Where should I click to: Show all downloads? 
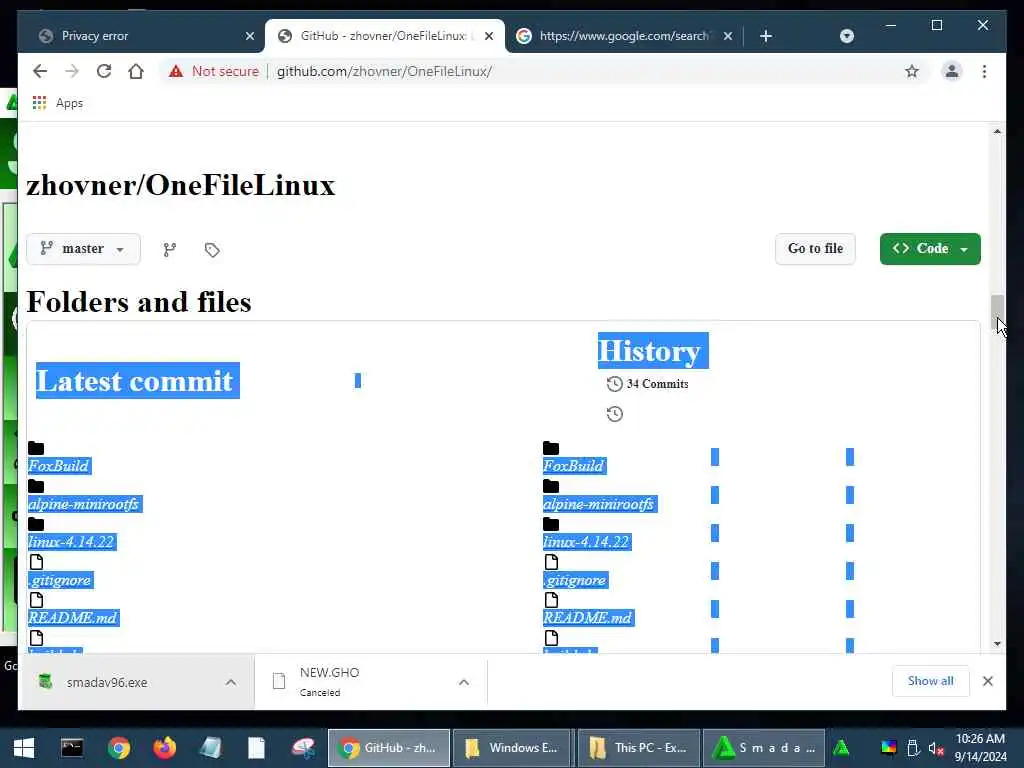pos(931,681)
